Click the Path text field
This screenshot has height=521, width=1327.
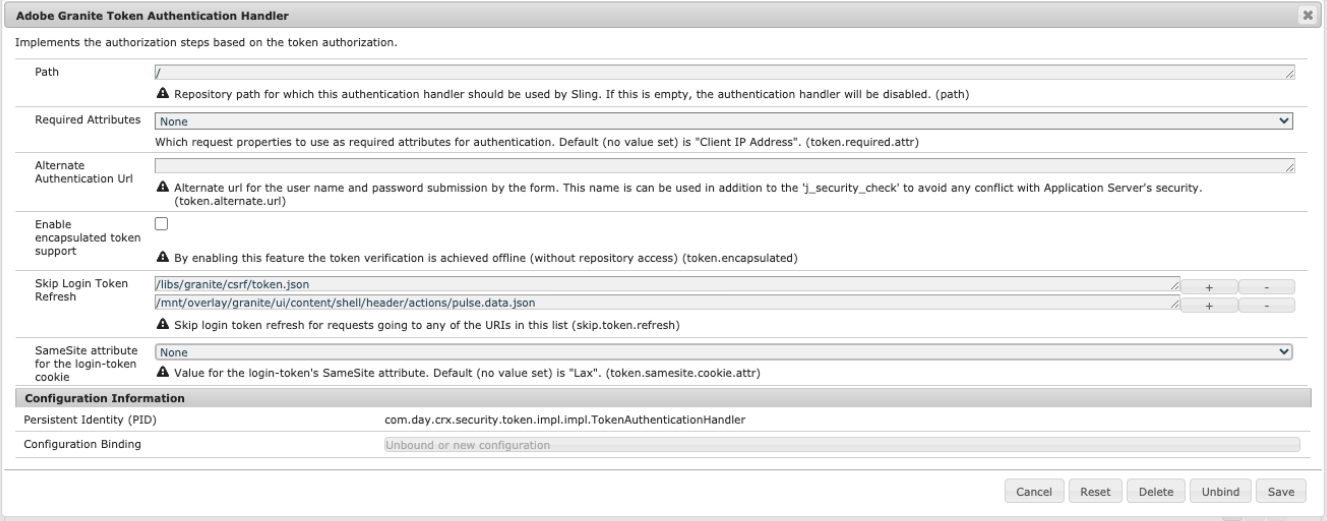[x=725, y=73]
